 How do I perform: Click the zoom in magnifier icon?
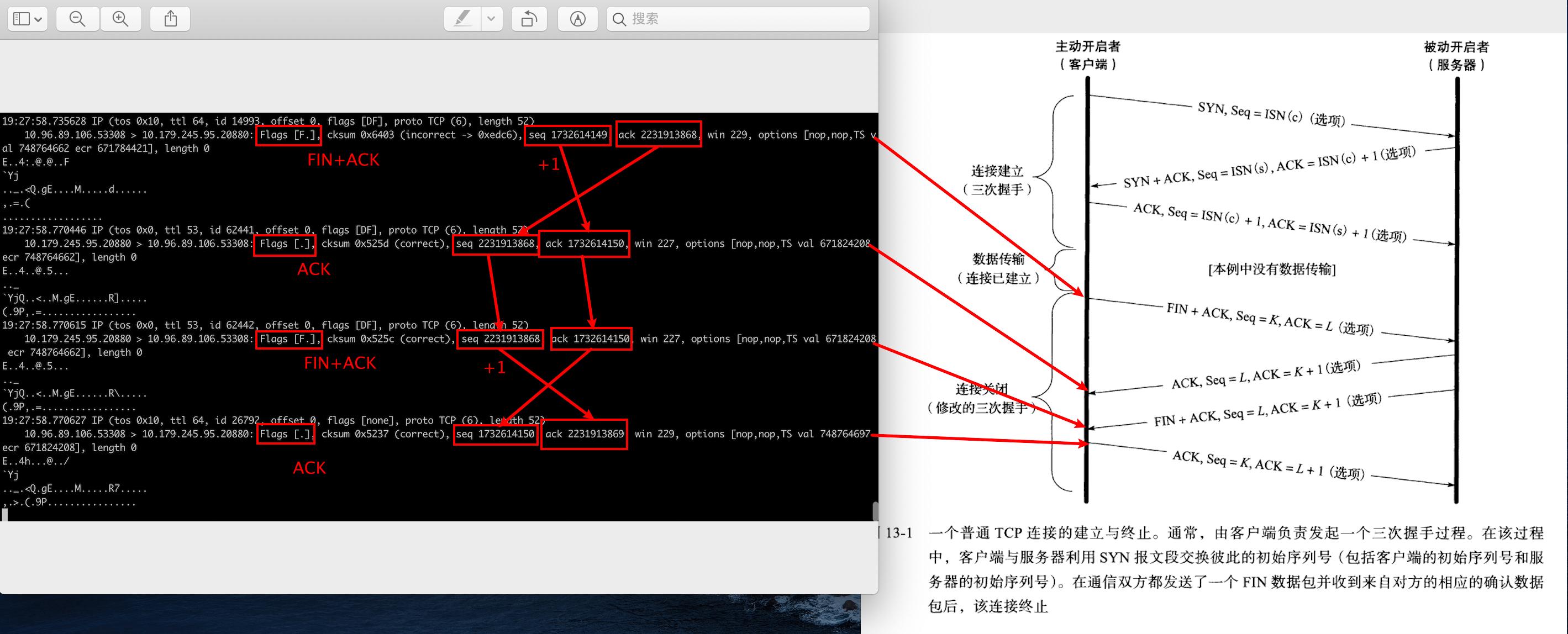[121, 18]
